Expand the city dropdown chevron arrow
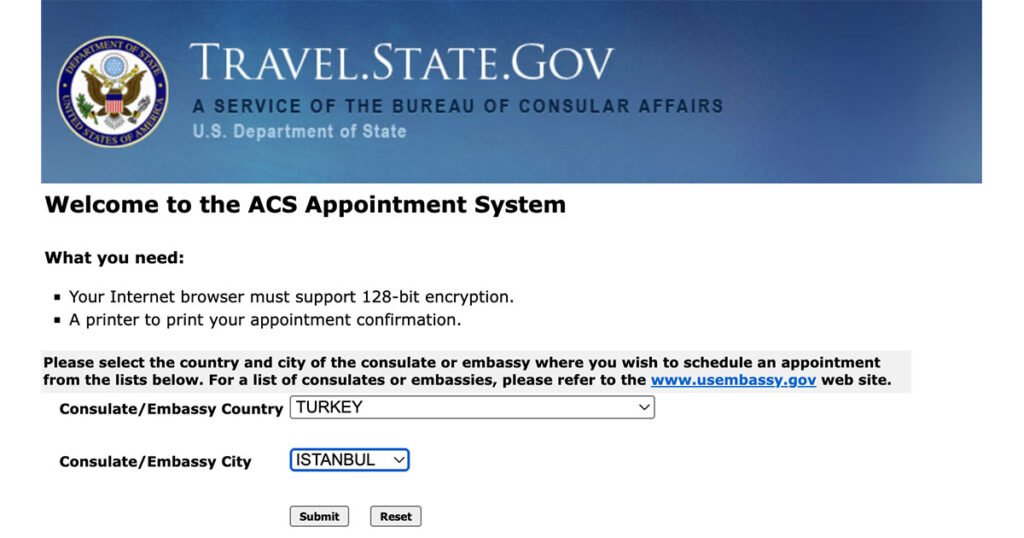 [x=399, y=460]
